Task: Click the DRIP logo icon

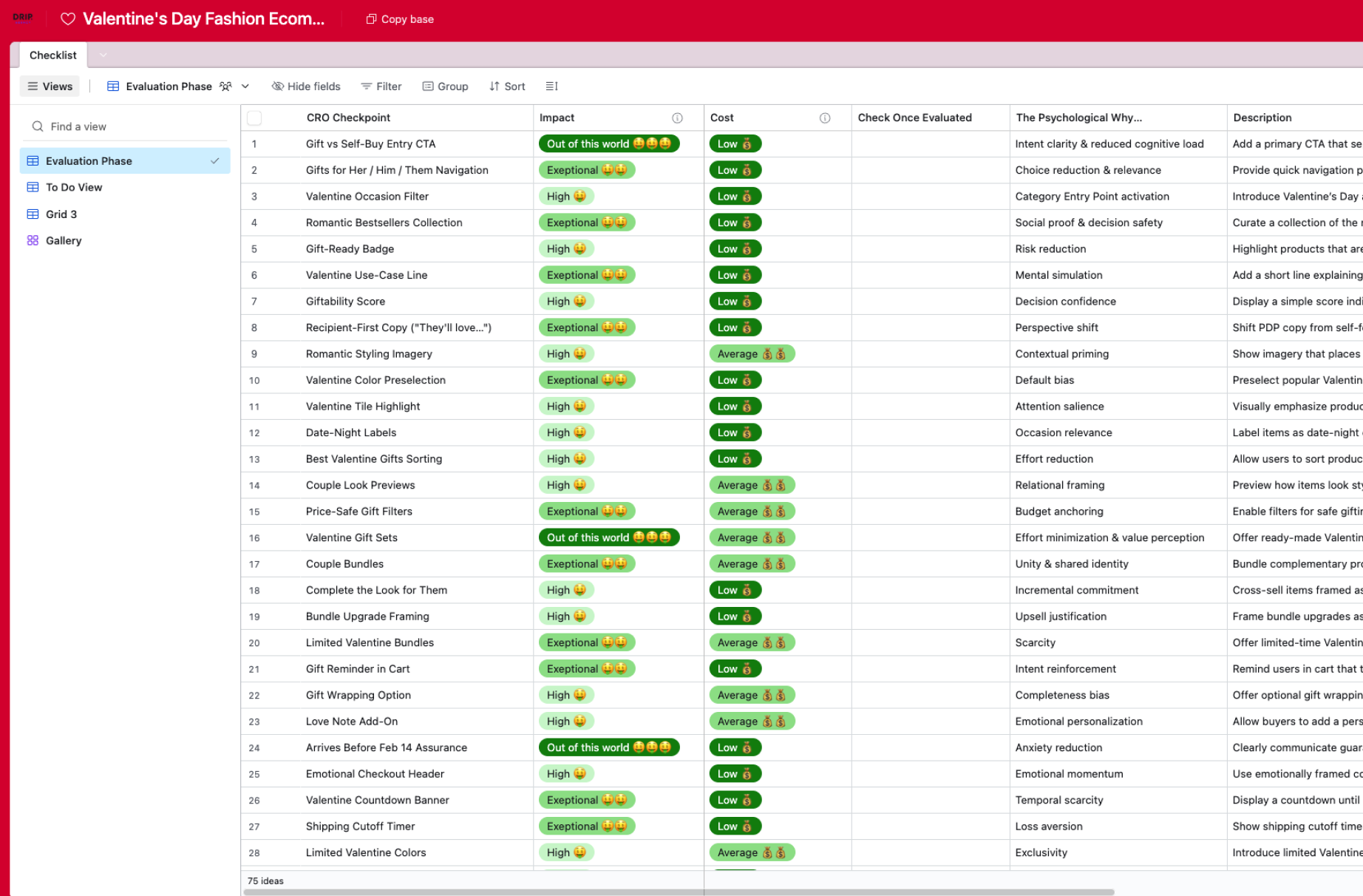Action: click(x=23, y=18)
